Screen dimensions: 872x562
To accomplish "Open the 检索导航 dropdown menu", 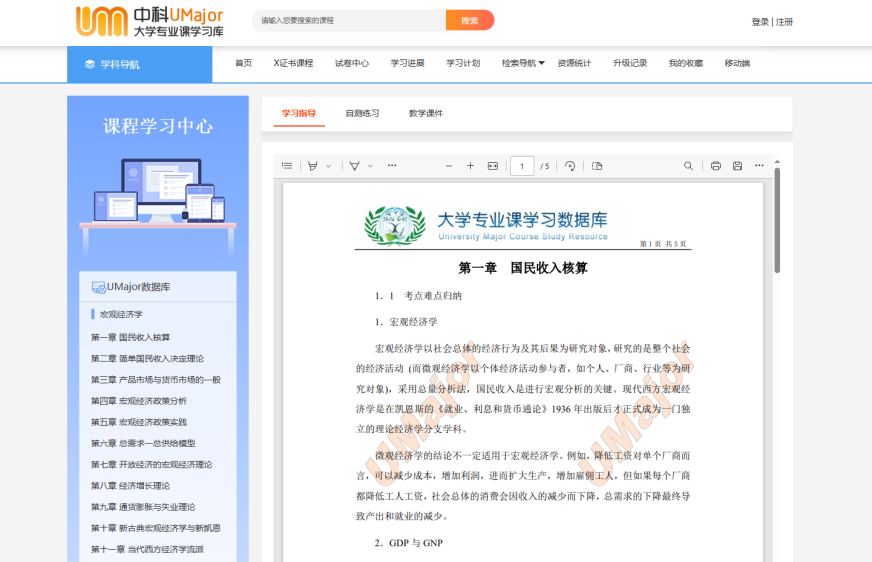I will (523, 63).
